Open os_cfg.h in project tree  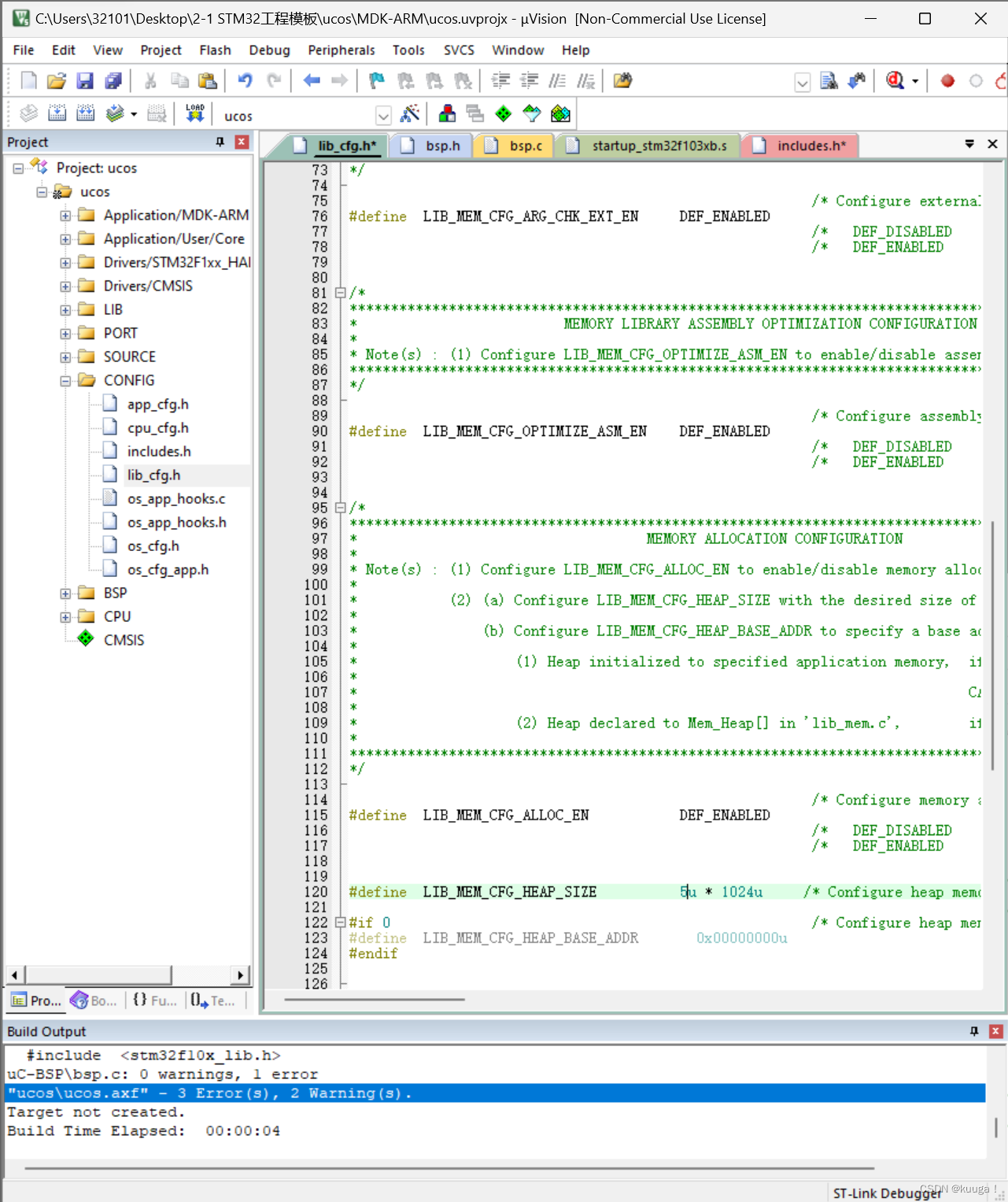[x=153, y=546]
